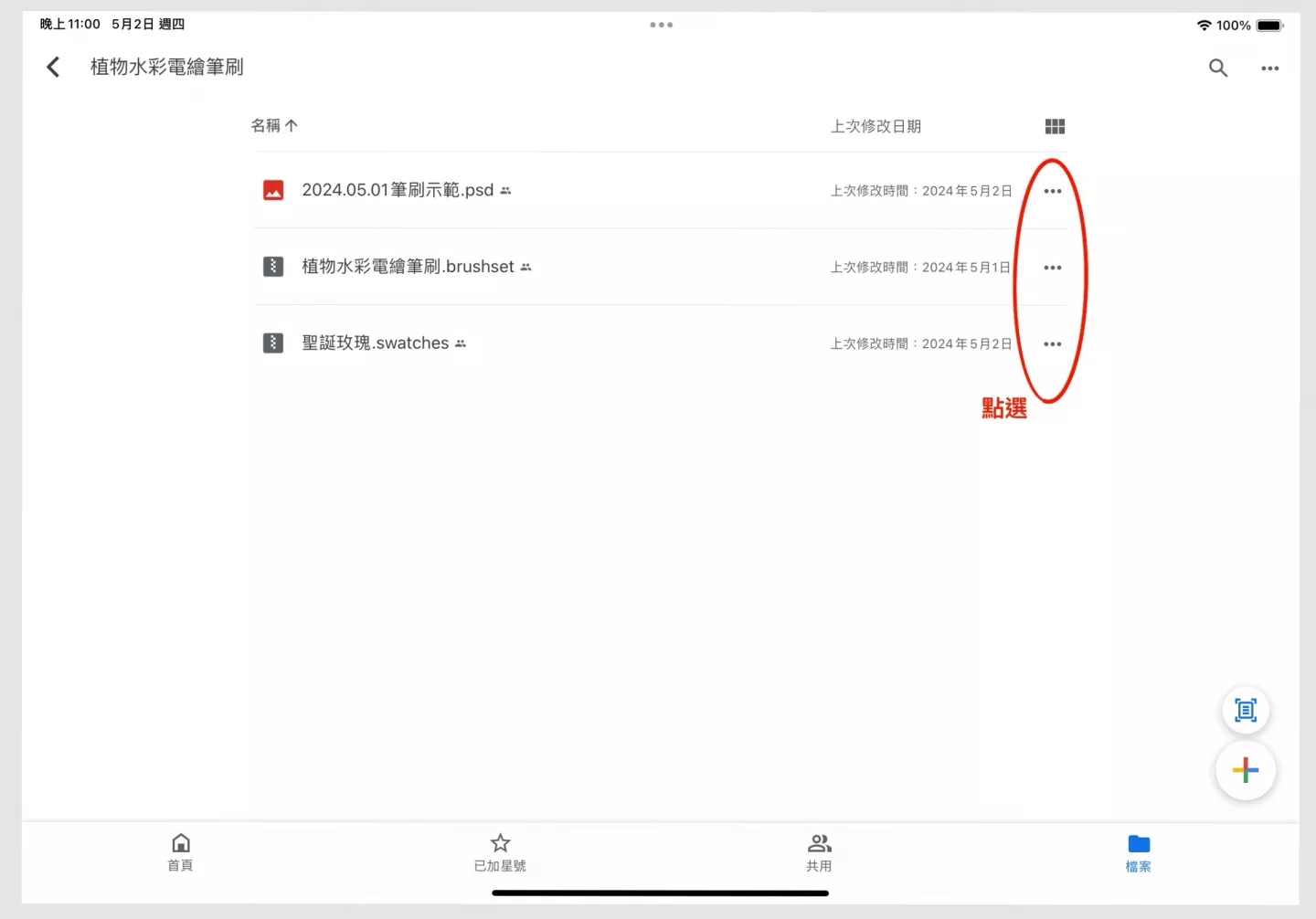The height and width of the screenshot is (919, 1316).
Task: Tap the back arrow in header
Action: tap(53, 67)
